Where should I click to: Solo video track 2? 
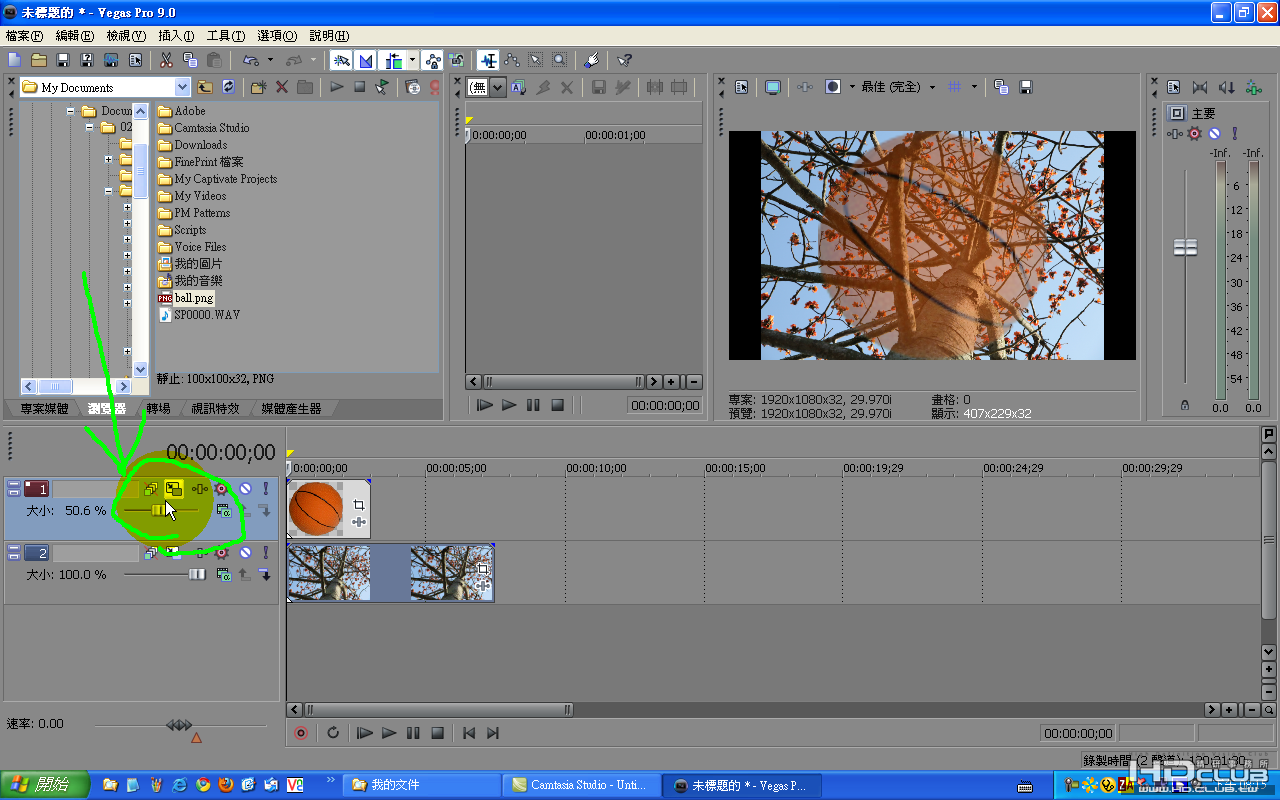[266, 553]
